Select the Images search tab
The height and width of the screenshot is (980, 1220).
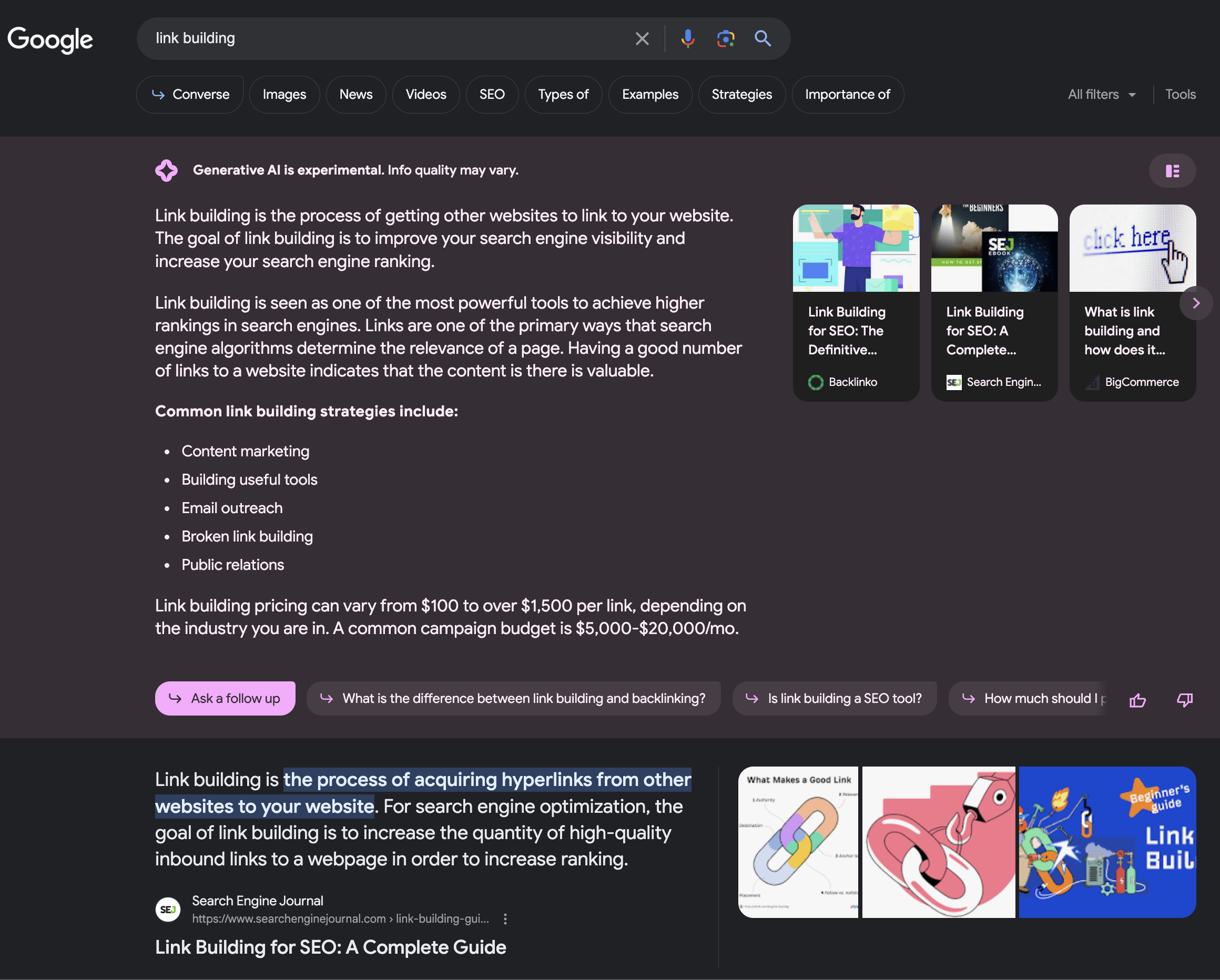tap(283, 94)
